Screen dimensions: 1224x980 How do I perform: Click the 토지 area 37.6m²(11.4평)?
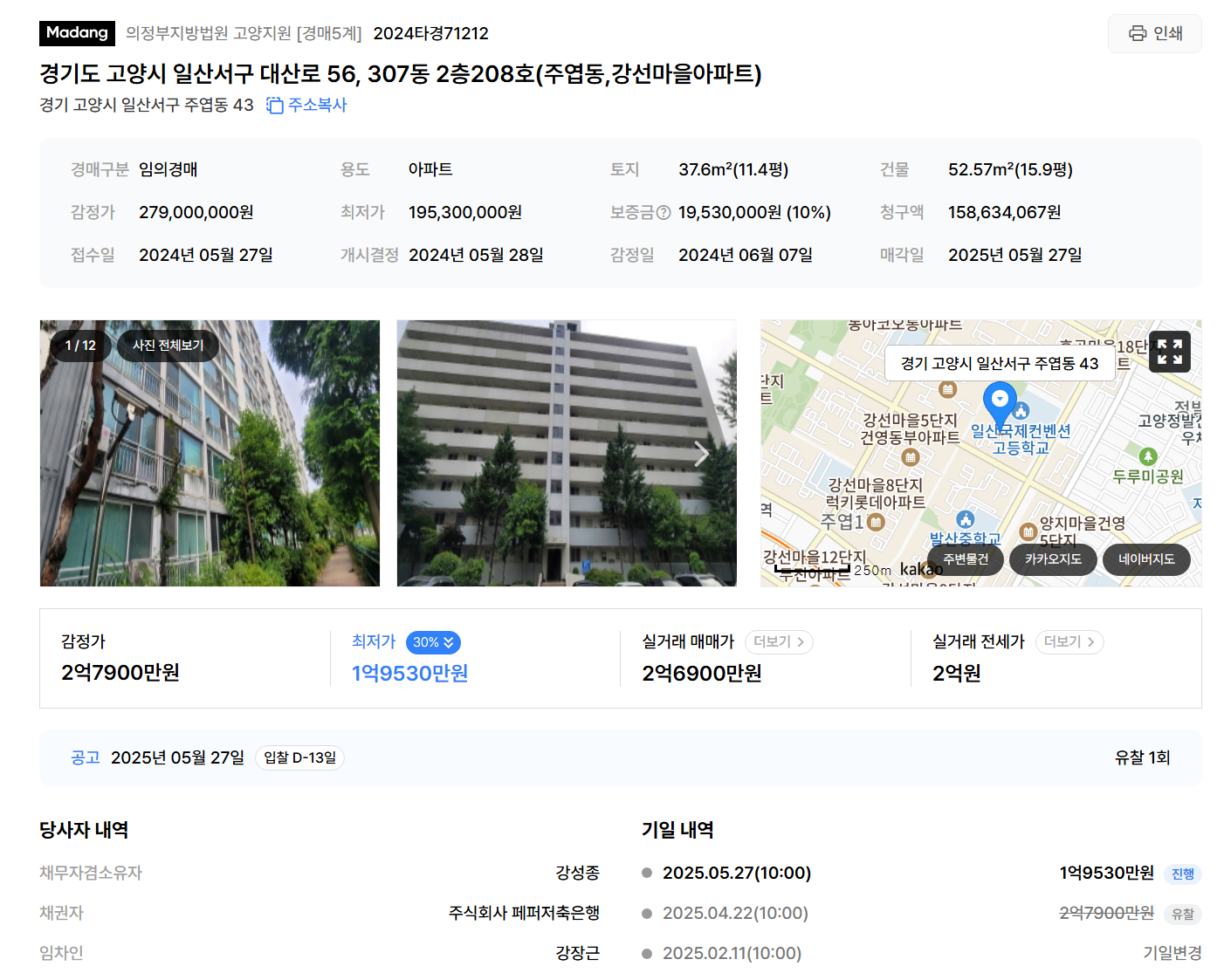(733, 169)
